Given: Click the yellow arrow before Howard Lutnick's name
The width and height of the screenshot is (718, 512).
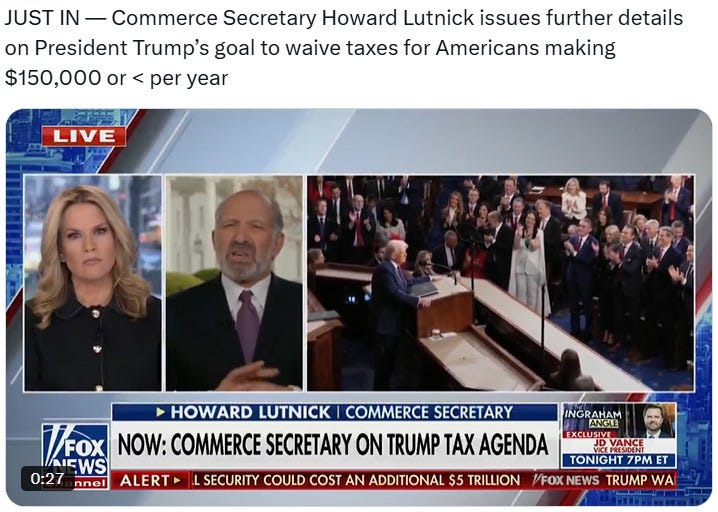Looking at the screenshot, I should pyautogui.click(x=160, y=413).
